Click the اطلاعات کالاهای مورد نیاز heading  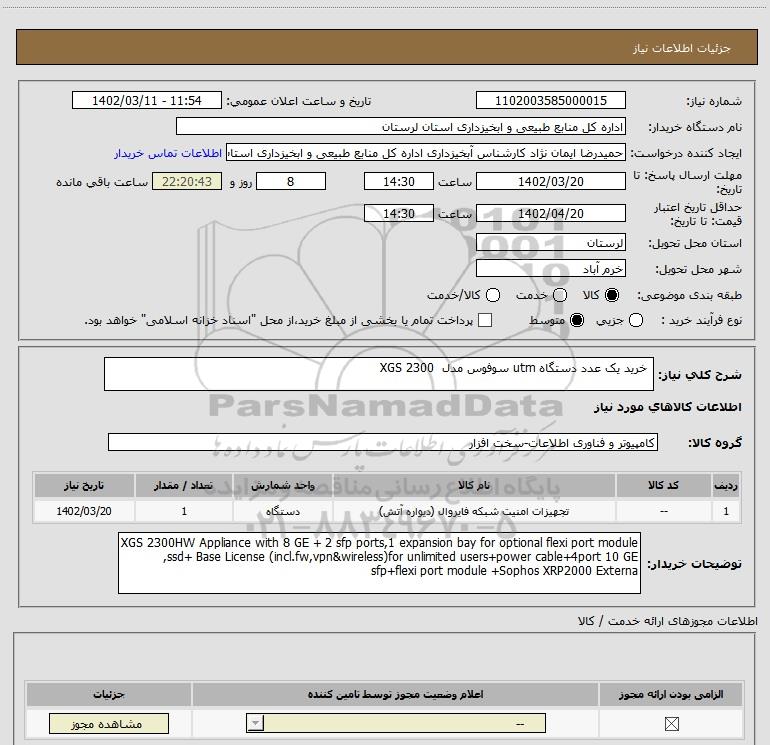pos(667,407)
